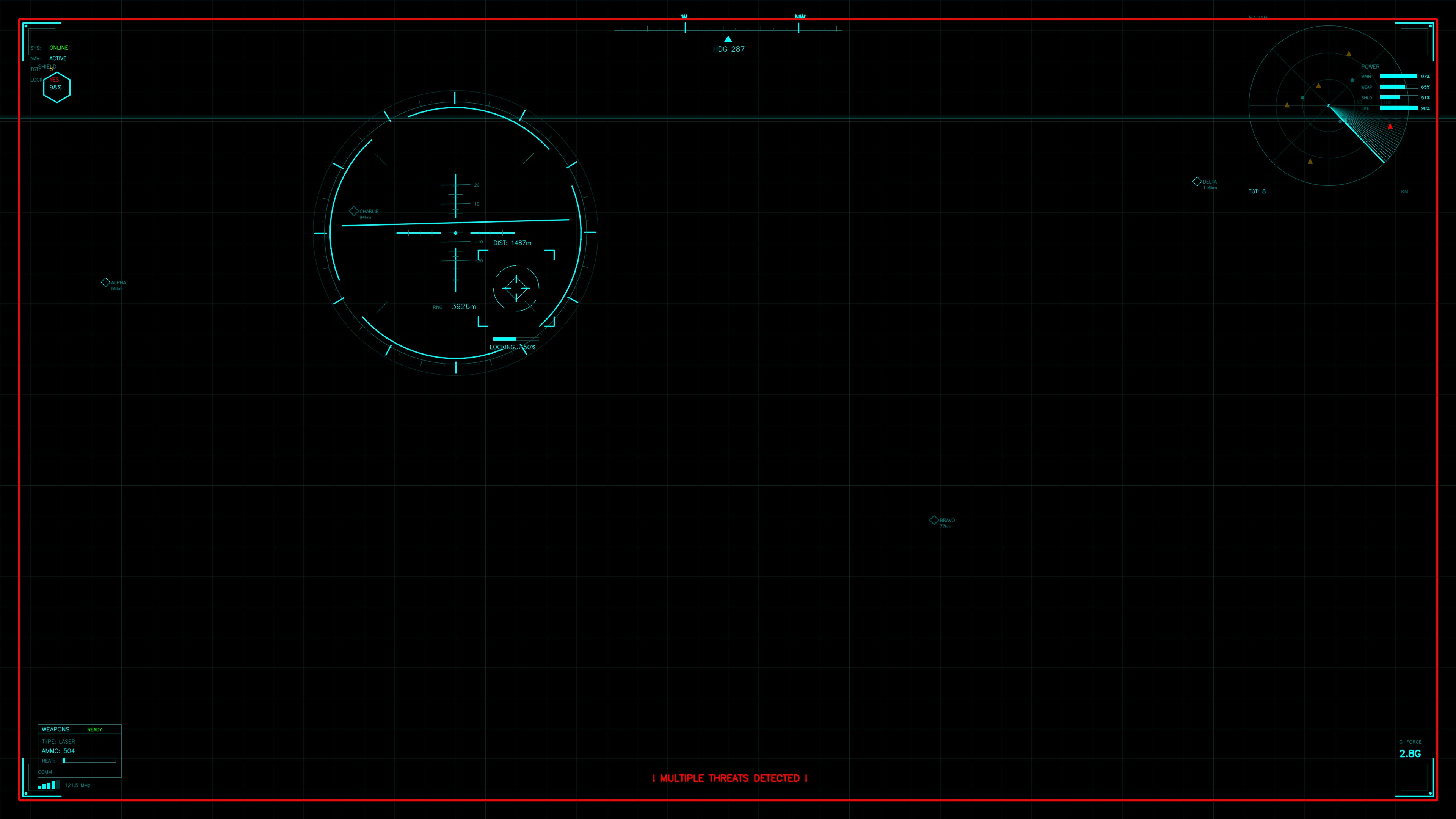Toggle SYS status from ONLINE
The width and height of the screenshot is (1456, 819).
point(58,47)
